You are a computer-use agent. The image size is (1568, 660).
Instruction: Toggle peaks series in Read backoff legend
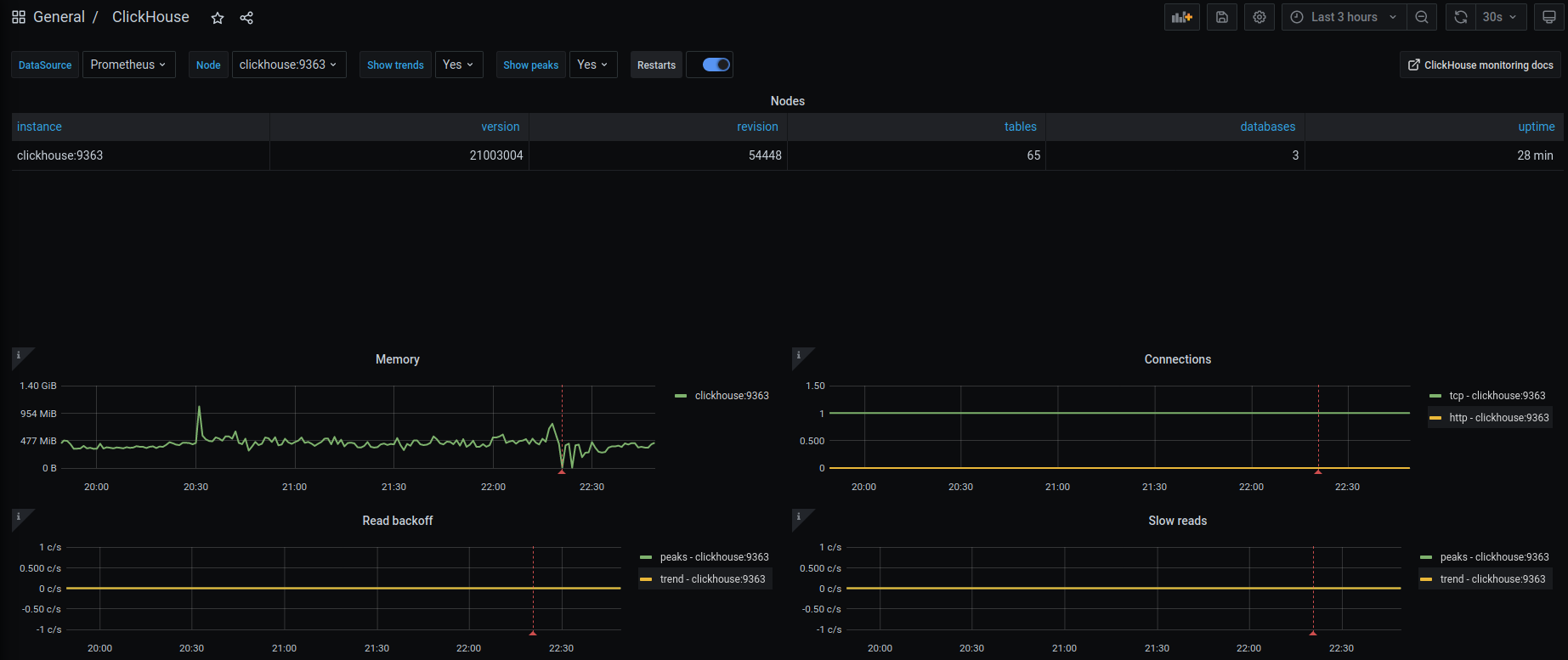pos(714,557)
